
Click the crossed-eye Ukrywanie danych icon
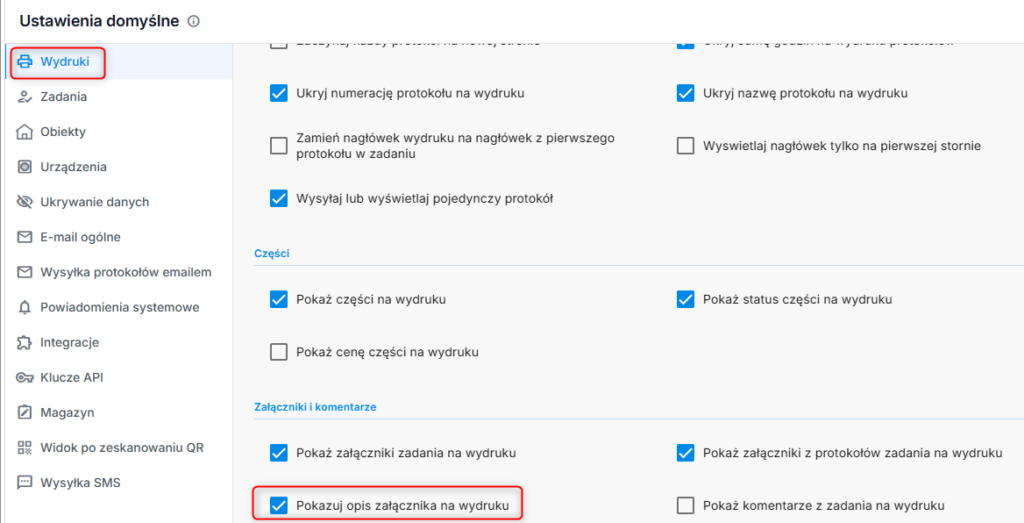pyautogui.click(x=25, y=202)
